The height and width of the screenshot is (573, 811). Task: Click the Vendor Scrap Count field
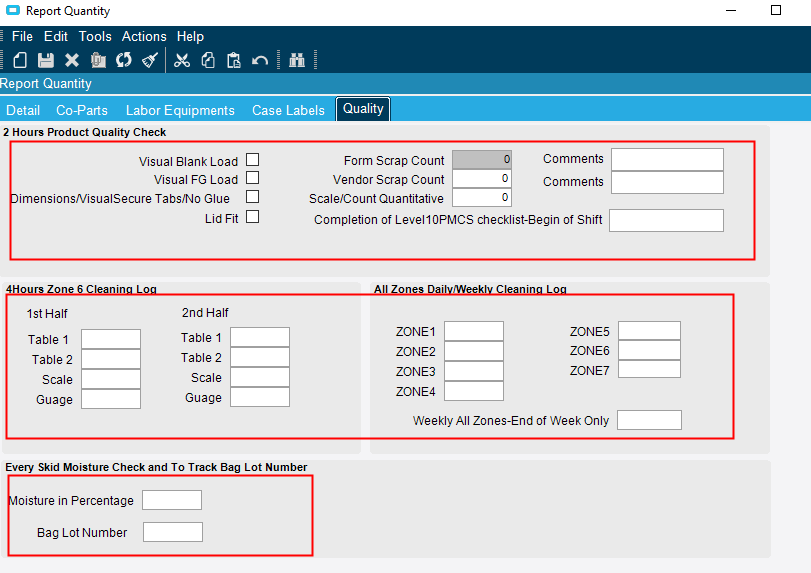[x=481, y=179]
